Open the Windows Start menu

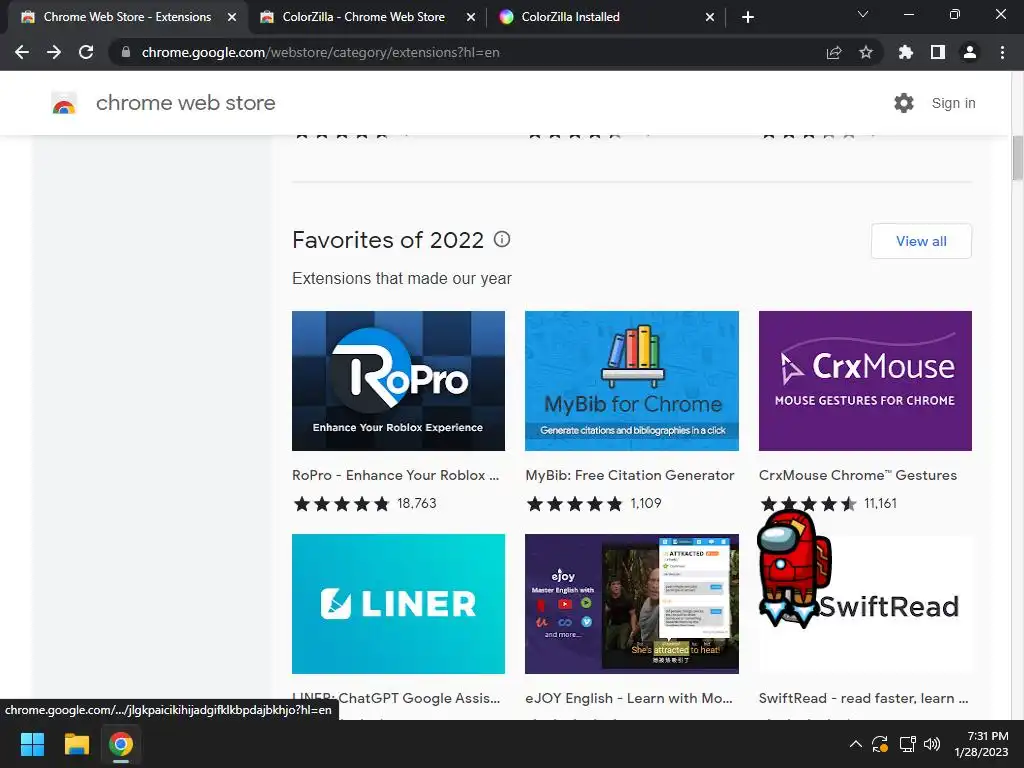32,744
